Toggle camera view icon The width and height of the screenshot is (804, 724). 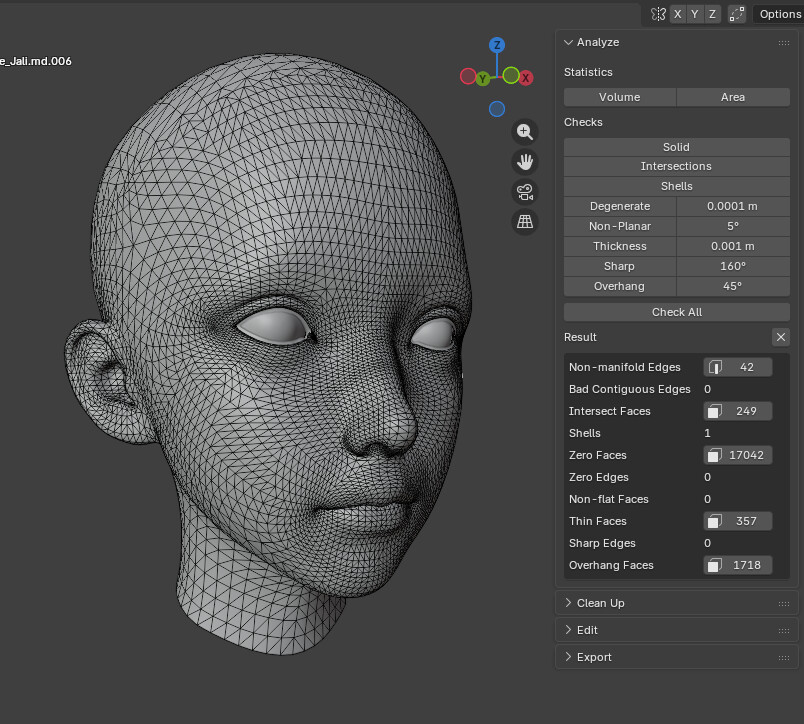(524, 192)
